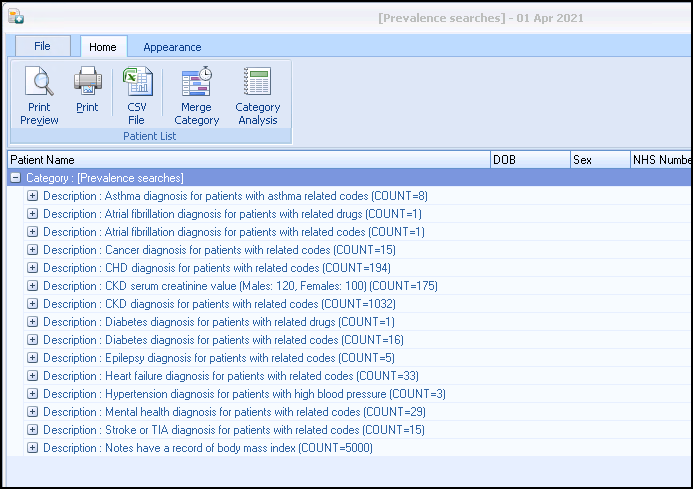This screenshot has height=489, width=693.
Task: Switch to the Appearance tab
Action: 172,47
